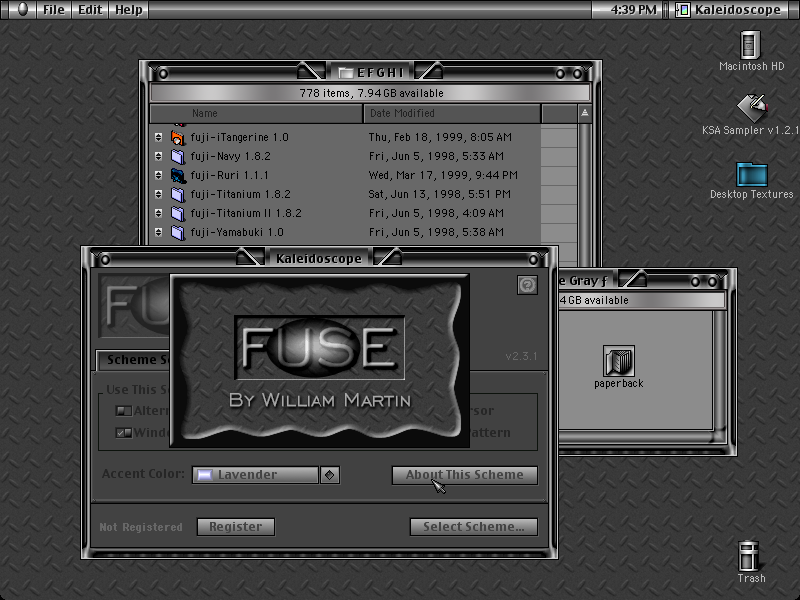Select the Desktop Textures folder icon
The width and height of the screenshot is (800, 600).
(752, 174)
